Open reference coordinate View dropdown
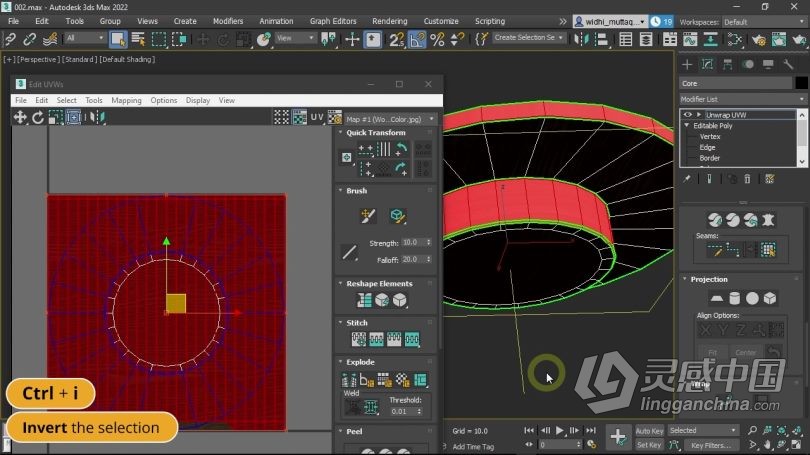The height and width of the screenshot is (455, 810). tap(295, 38)
